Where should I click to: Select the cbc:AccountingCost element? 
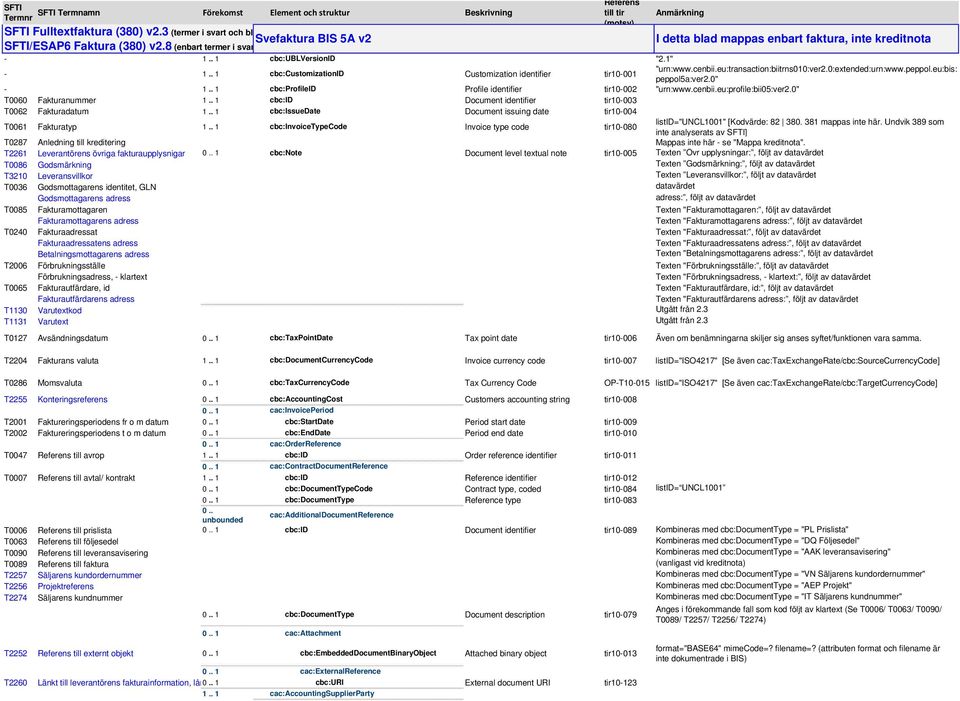point(306,399)
